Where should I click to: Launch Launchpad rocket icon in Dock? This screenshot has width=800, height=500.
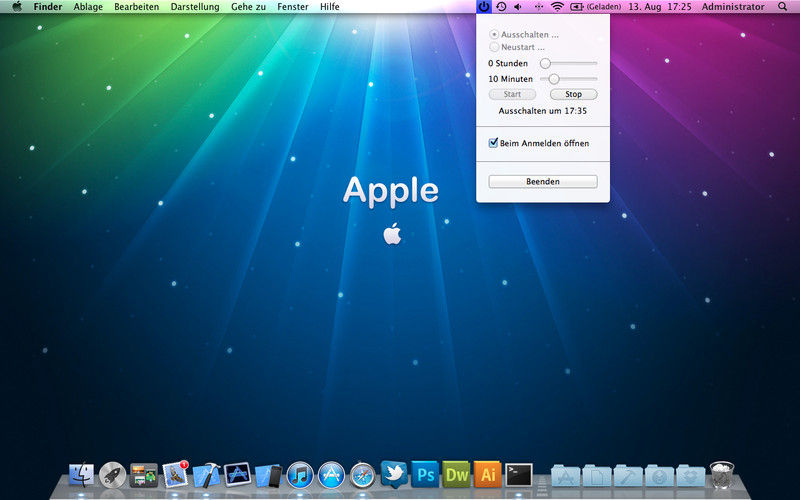[112, 475]
